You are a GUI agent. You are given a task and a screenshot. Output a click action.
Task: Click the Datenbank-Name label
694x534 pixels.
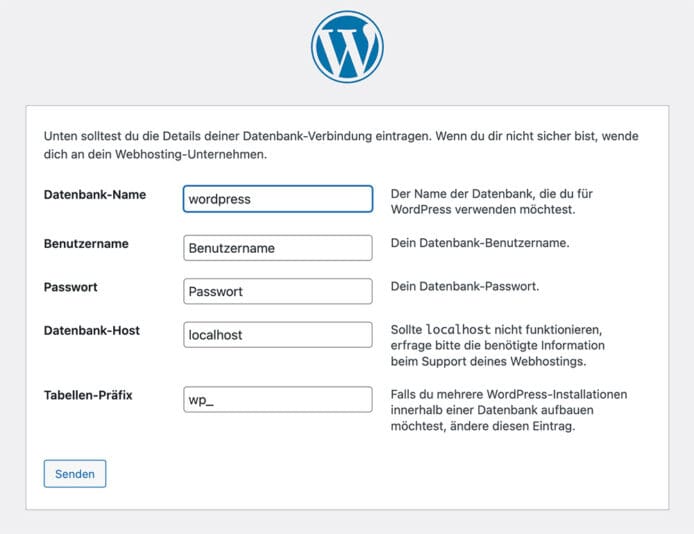pyautogui.click(x=95, y=195)
